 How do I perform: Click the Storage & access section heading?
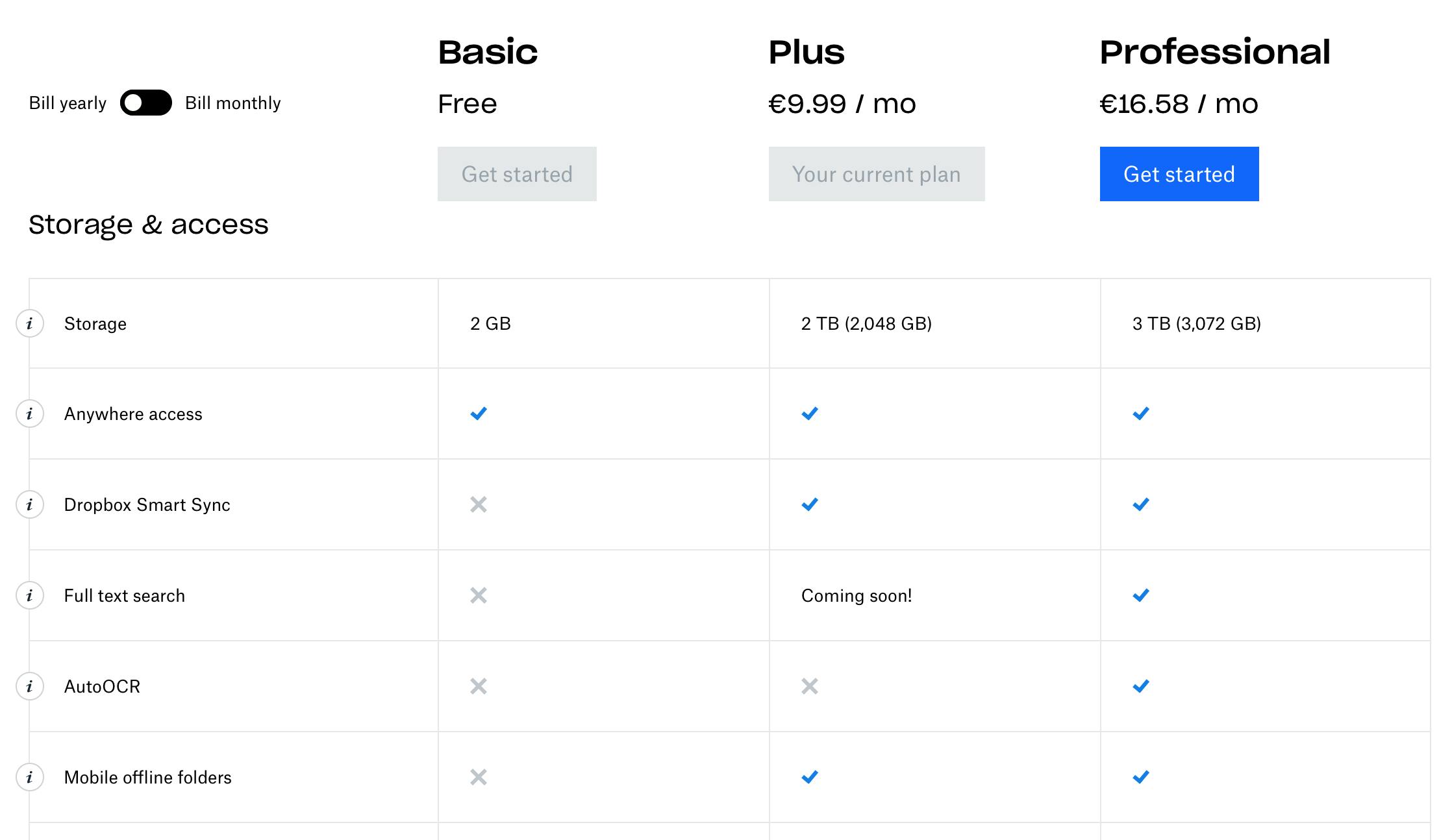[148, 225]
